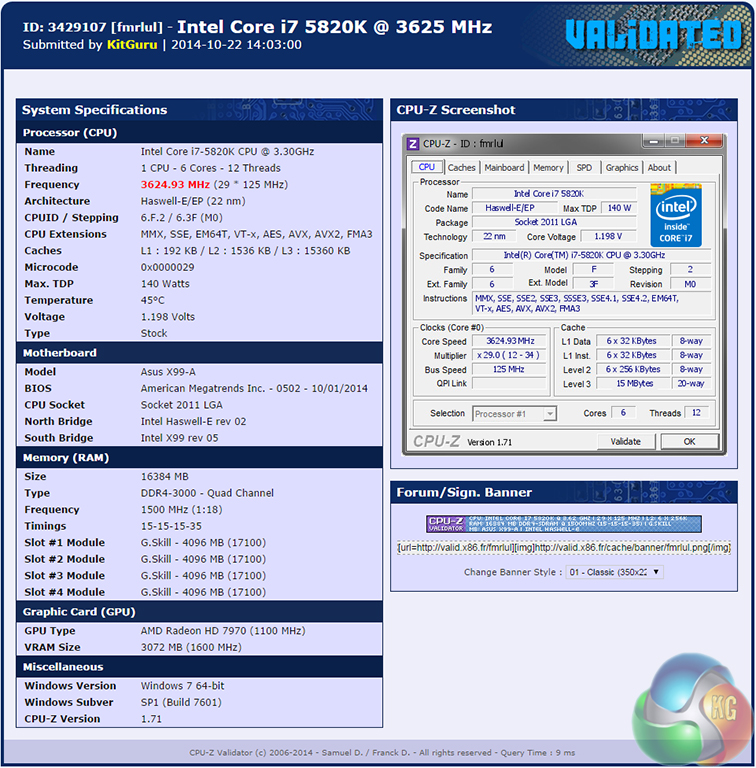The height and width of the screenshot is (768, 756).
Task: Click the North Bridge value Intel Haswell-E rev 02
Action: [193, 422]
